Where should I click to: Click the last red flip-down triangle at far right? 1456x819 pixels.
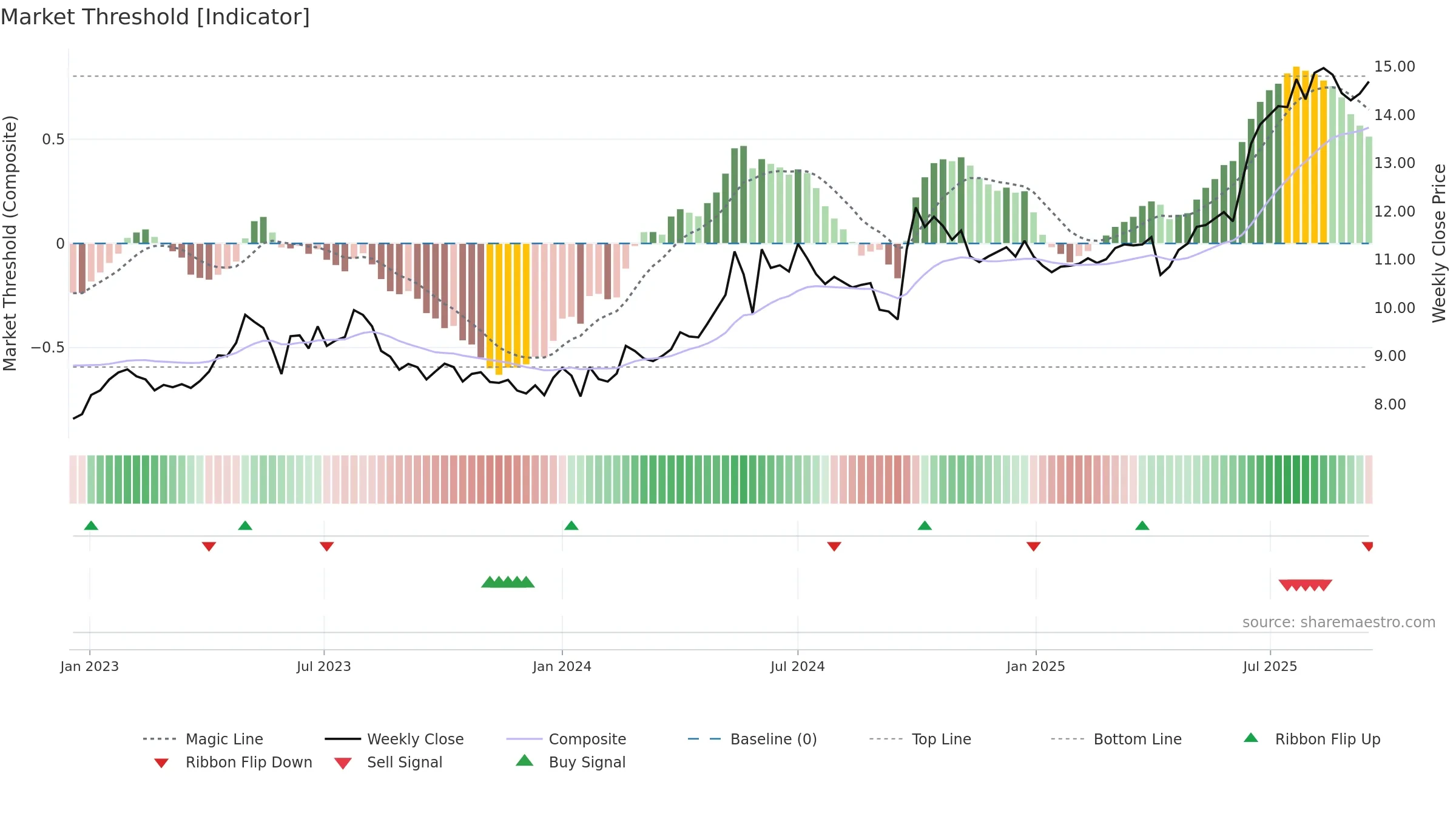point(1367,547)
